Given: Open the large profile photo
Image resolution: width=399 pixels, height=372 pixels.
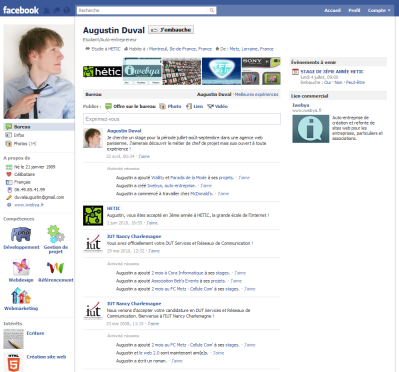Looking at the screenshot, I should pyautogui.click(x=39, y=71).
